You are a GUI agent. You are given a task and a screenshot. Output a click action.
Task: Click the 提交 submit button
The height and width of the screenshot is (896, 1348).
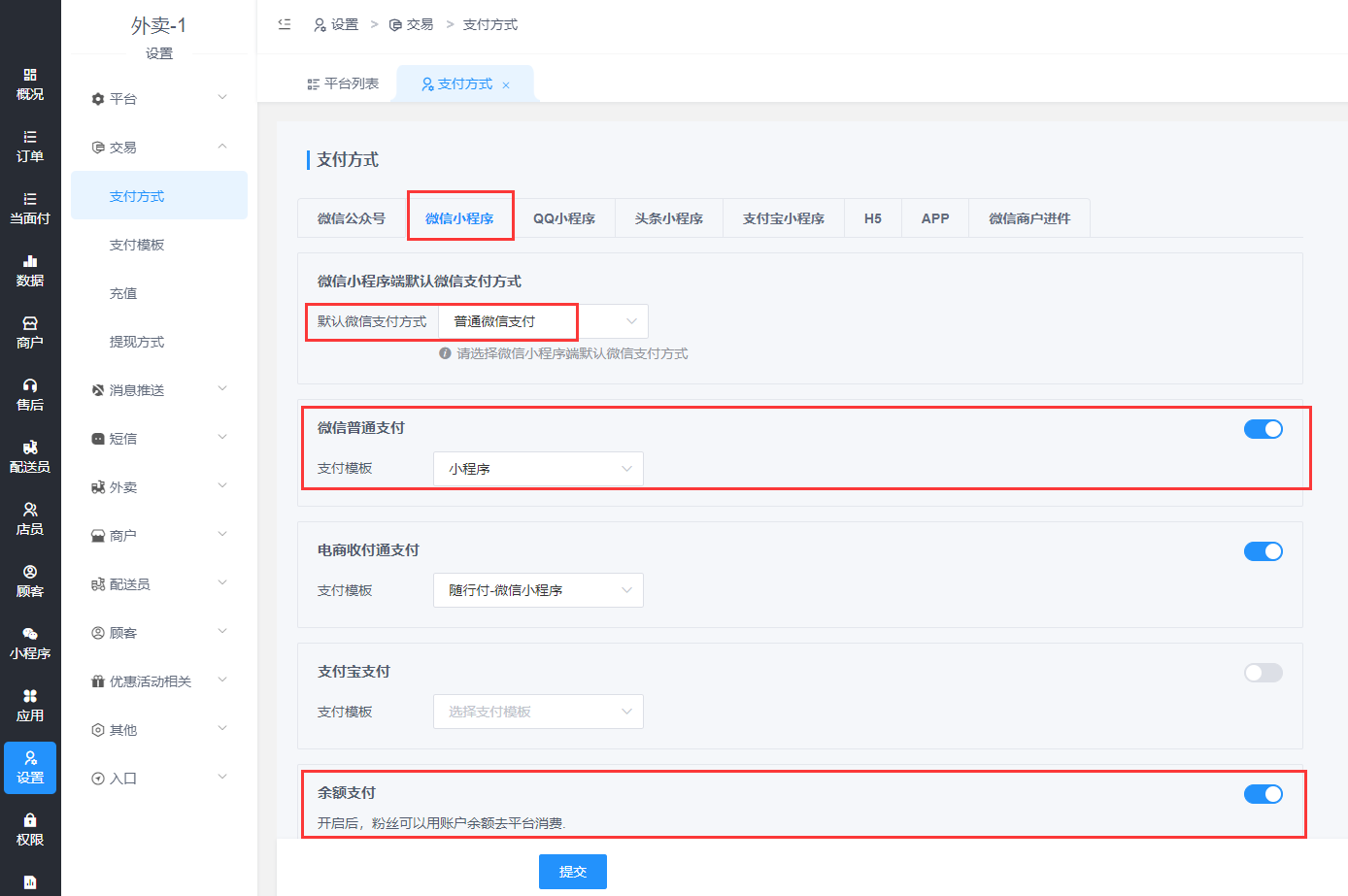coord(573,872)
